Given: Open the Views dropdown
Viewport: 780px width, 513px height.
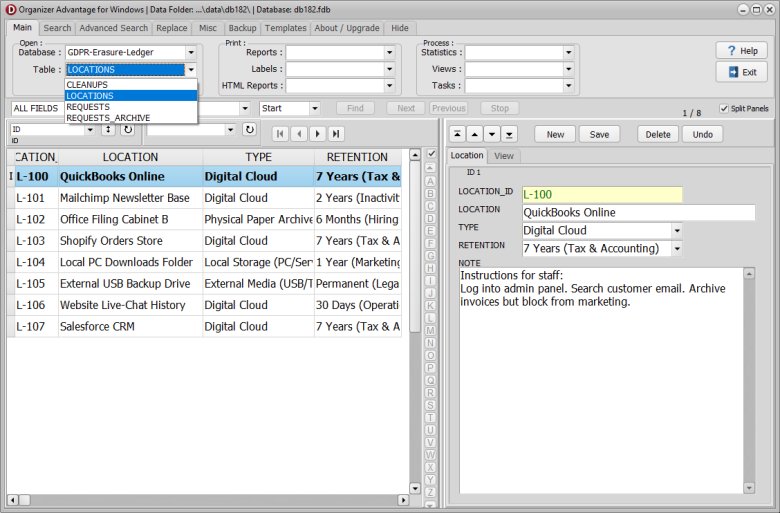Looking at the screenshot, I should click(569, 69).
